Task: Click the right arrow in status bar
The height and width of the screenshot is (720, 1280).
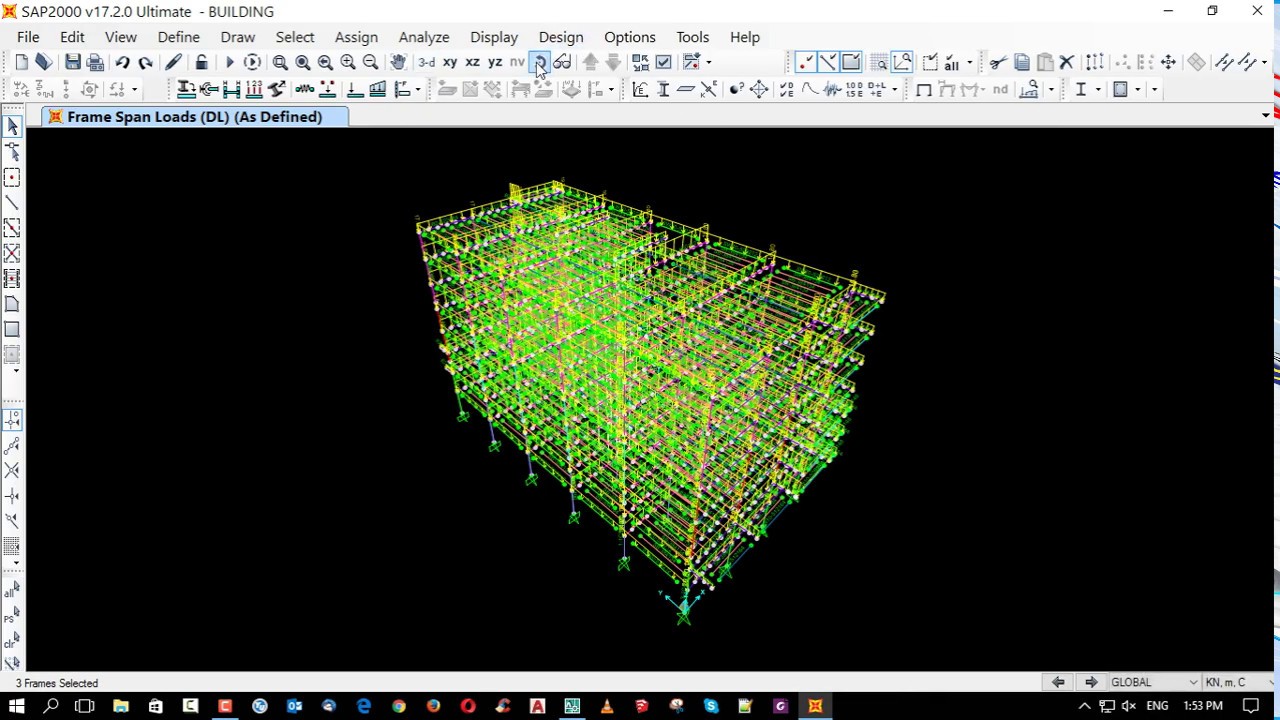Action: (1090, 682)
